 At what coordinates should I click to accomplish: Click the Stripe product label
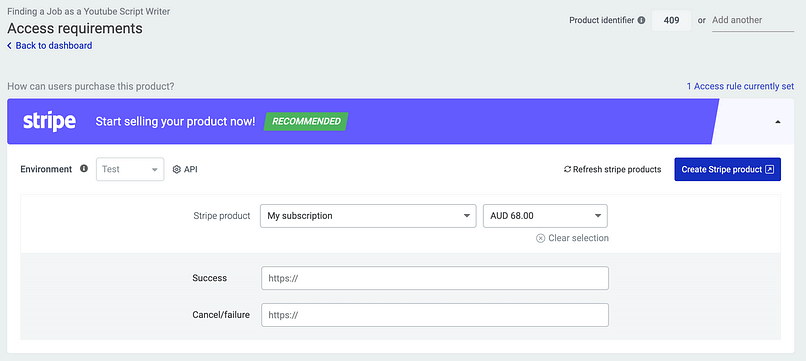point(222,216)
